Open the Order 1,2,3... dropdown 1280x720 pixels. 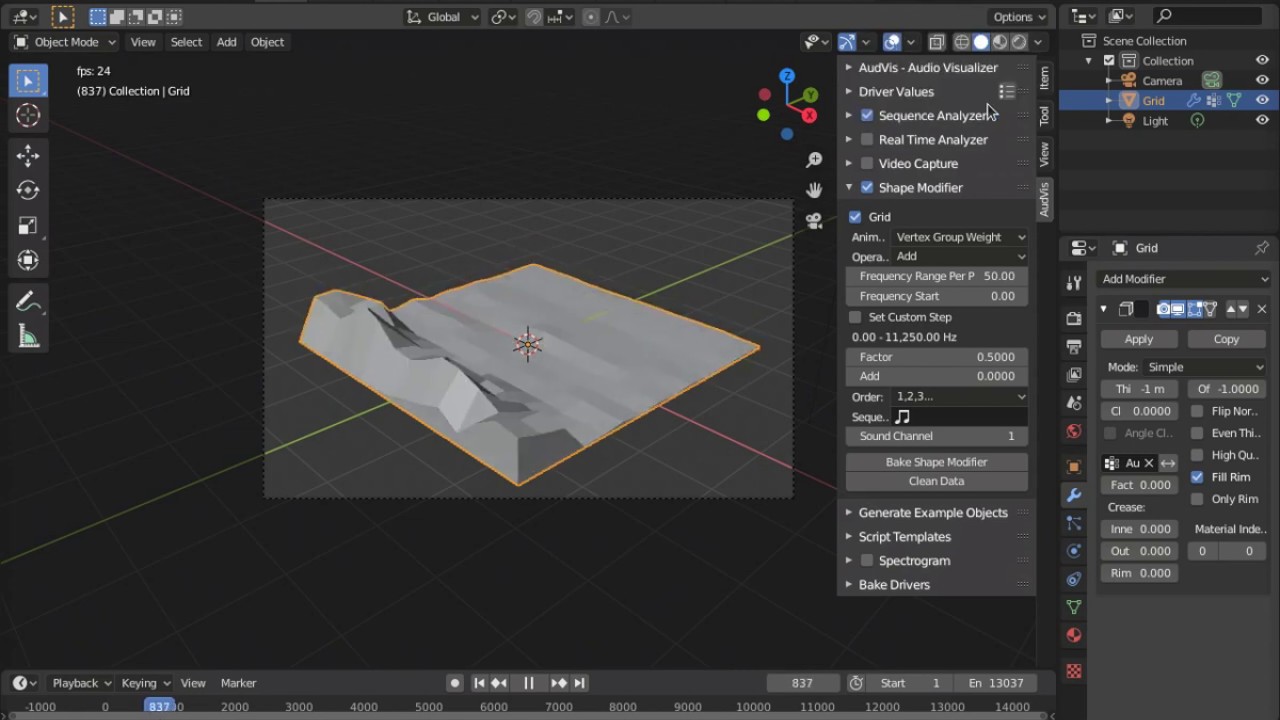[960, 397]
